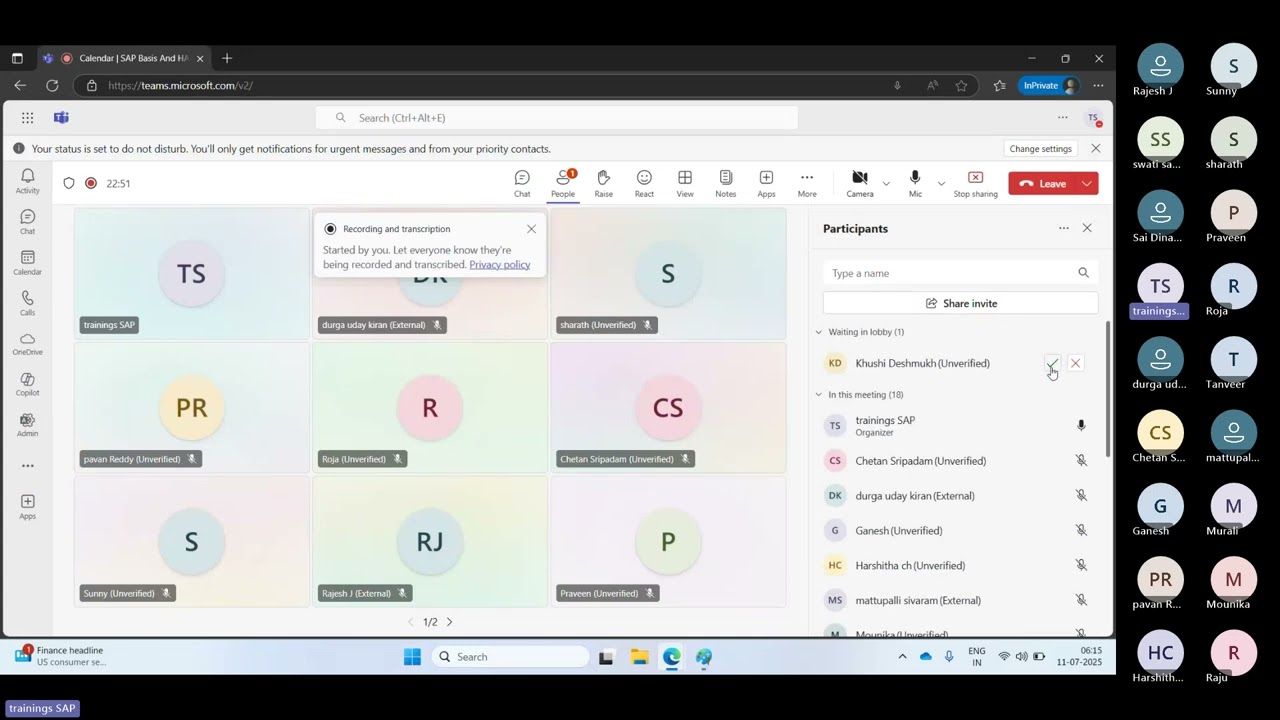Admit Khushi Deshmukh from the lobby
This screenshot has width=1280, height=720.
click(1052, 363)
